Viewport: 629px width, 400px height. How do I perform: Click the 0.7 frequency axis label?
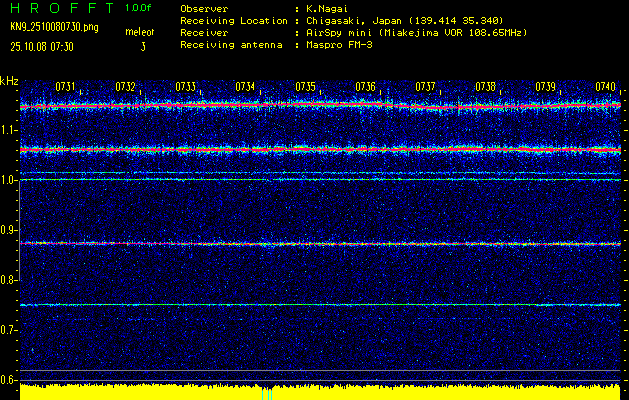[9, 330]
